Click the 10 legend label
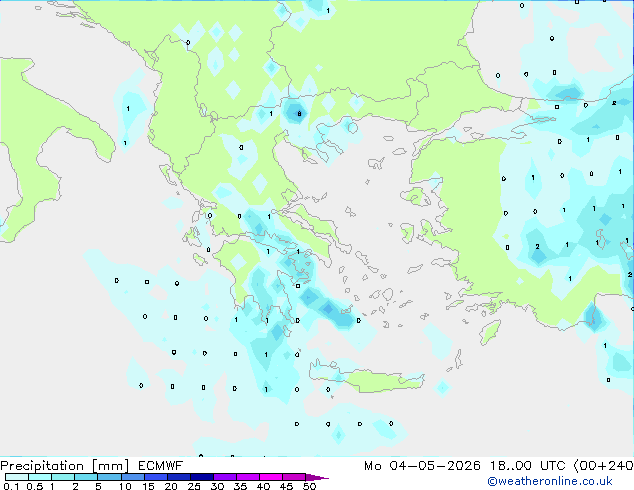Image resolution: width=634 pixels, height=490 pixels. [125, 486]
